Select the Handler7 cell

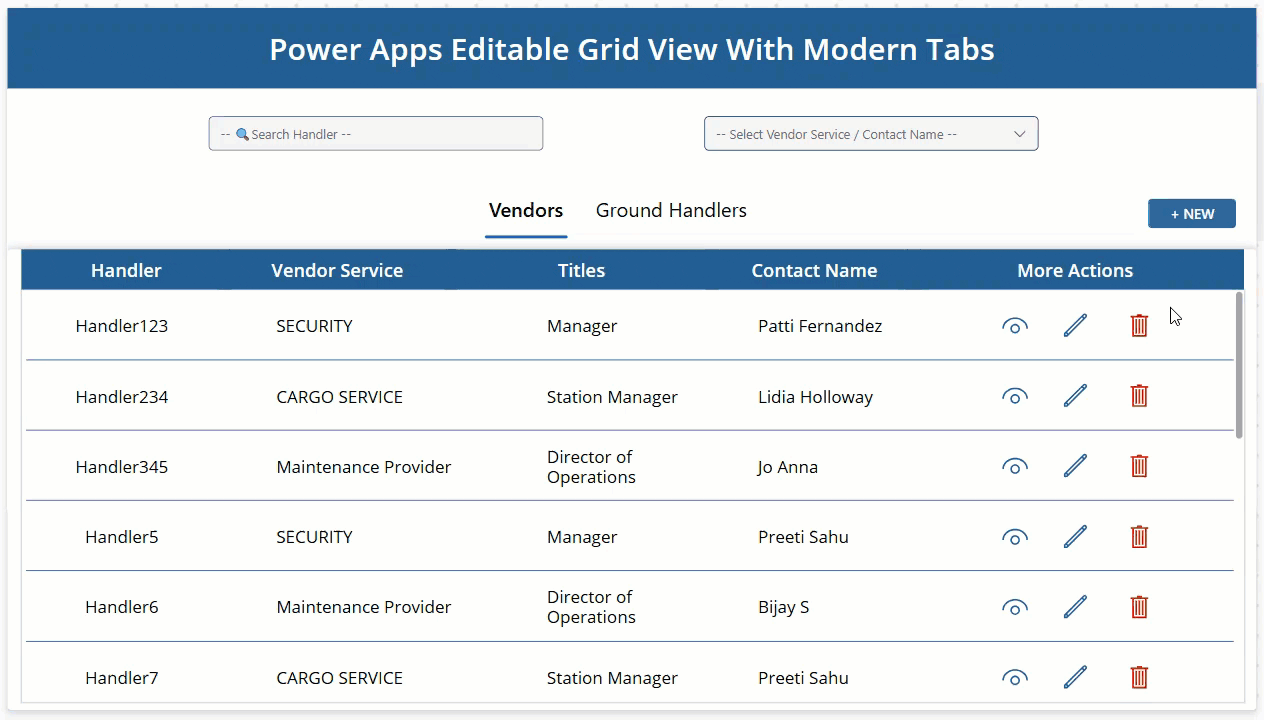[122, 678]
